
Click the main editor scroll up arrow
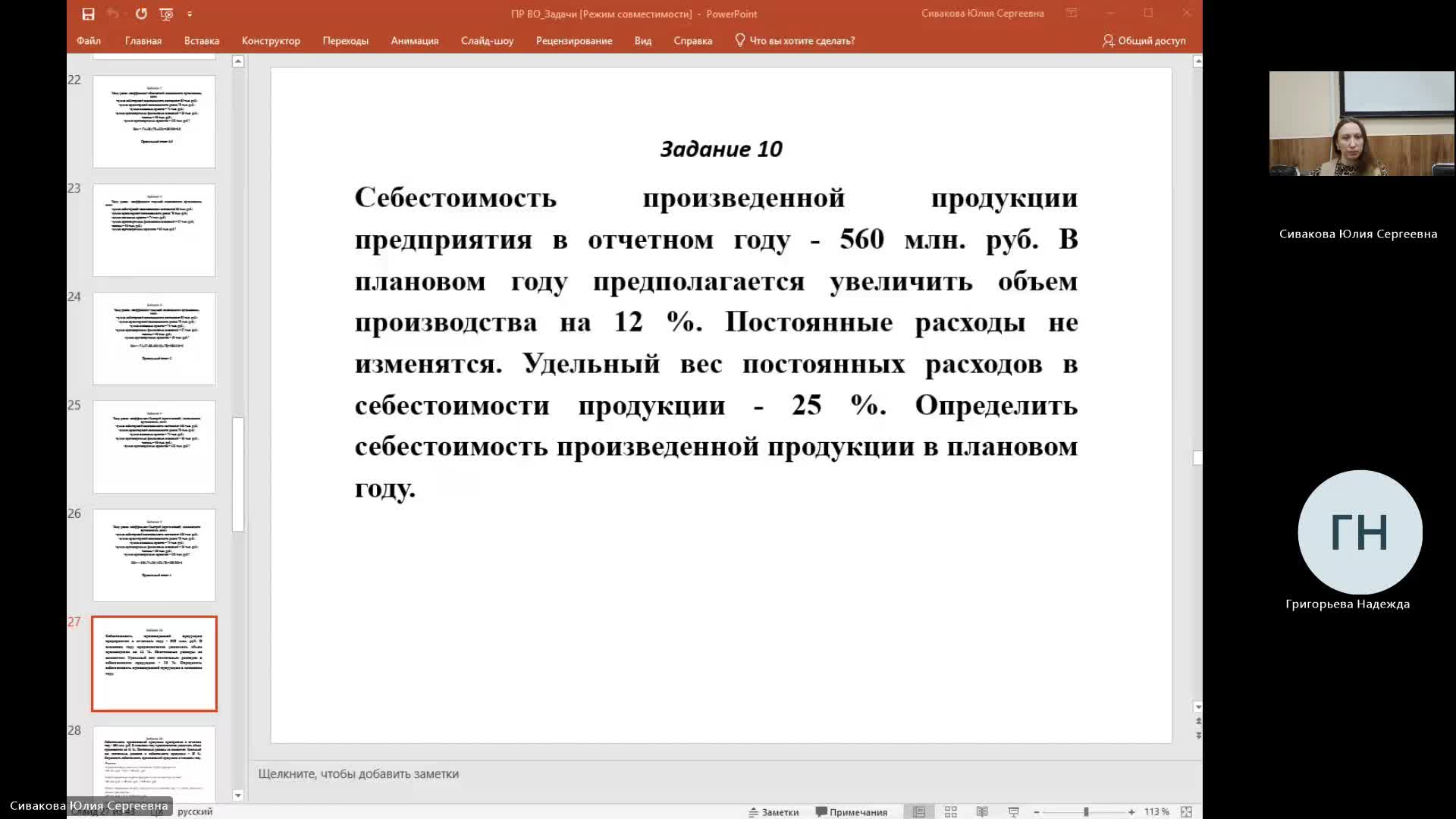(x=1197, y=61)
